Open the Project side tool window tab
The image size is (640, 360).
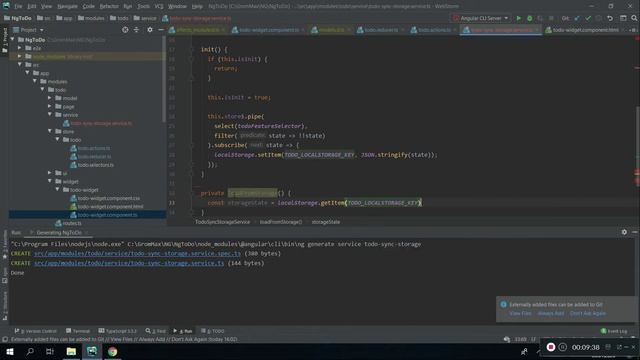(x=4, y=39)
